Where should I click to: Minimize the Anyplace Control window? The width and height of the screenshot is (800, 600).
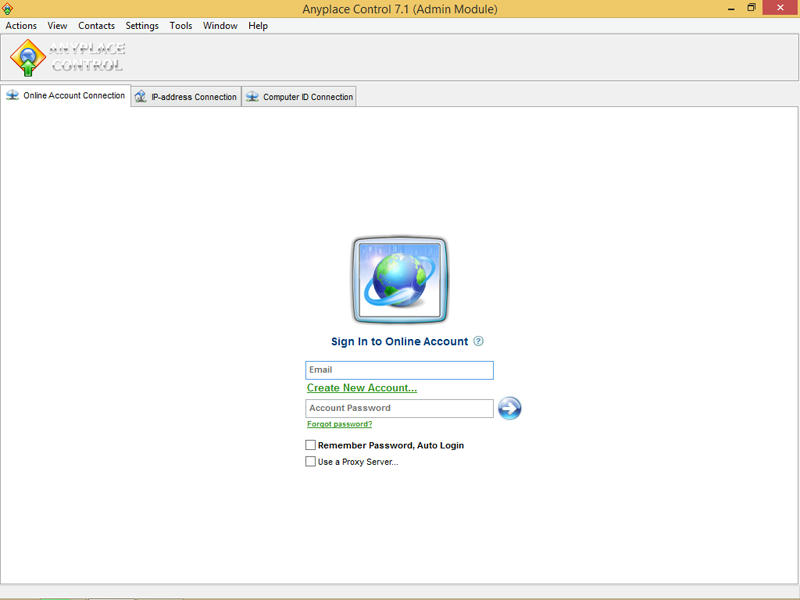731,8
